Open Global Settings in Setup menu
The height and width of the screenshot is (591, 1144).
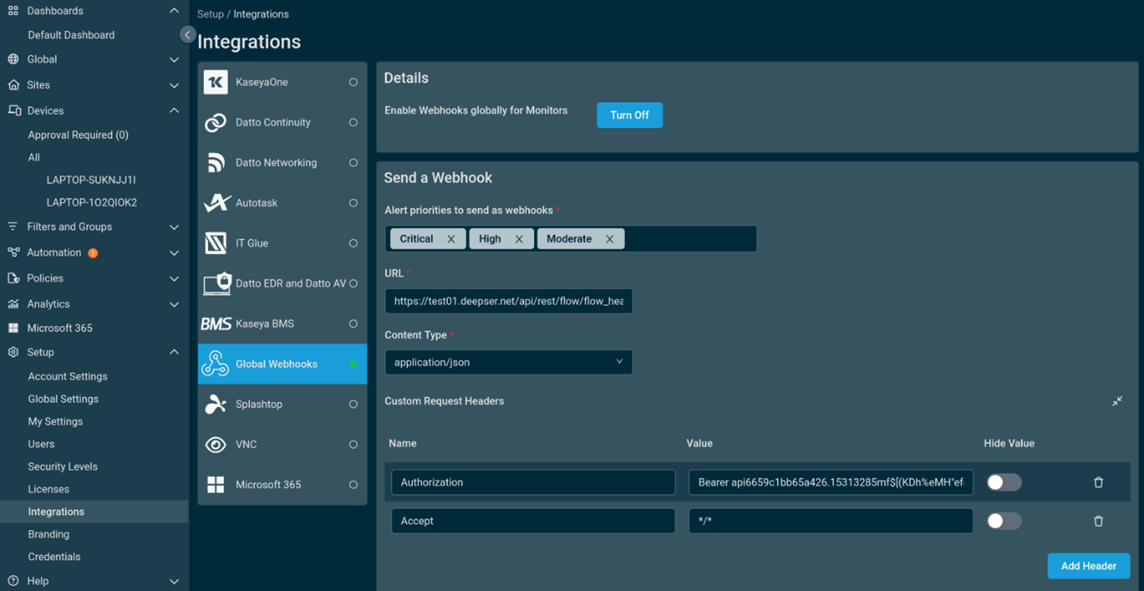coord(63,399)
